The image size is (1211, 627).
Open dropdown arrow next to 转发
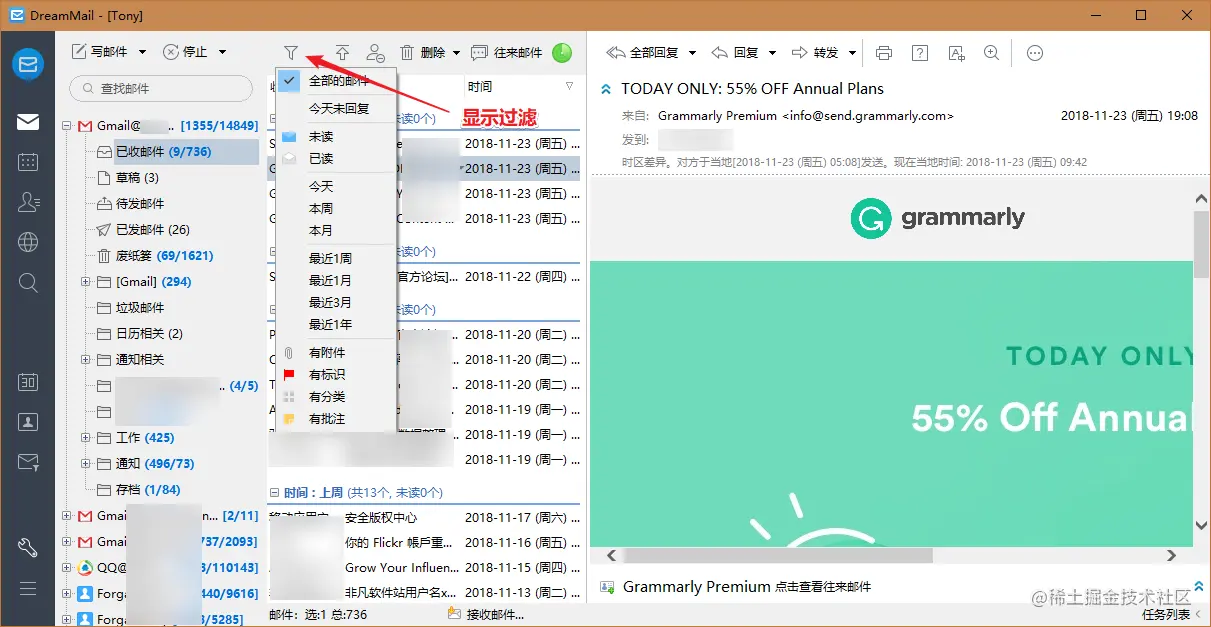(x=852, y=53)
